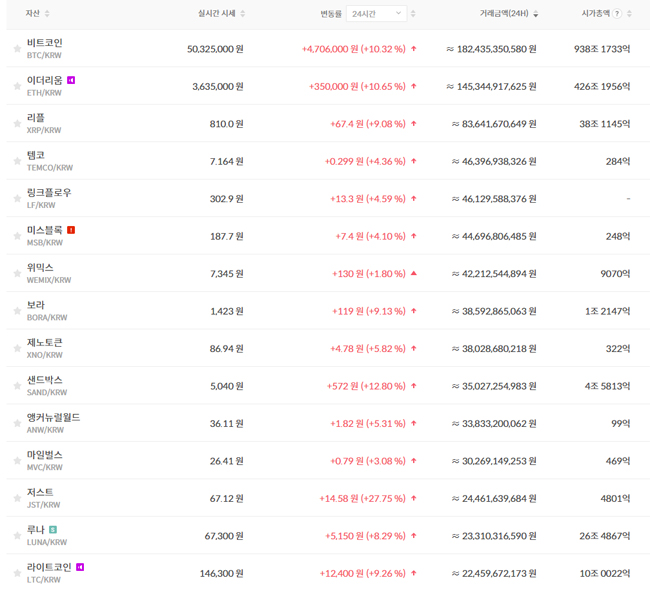The height and width of the screenshot is (589, 650).
Task: Star 비트코인 (BTC) as a favorite
Action: pyautogui.click(x=17, y=49)
